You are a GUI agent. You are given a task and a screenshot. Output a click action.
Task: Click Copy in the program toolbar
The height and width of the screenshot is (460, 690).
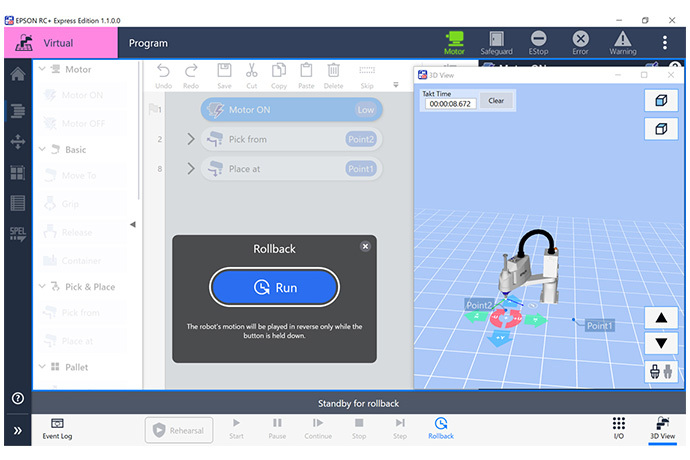pos(279,76)
